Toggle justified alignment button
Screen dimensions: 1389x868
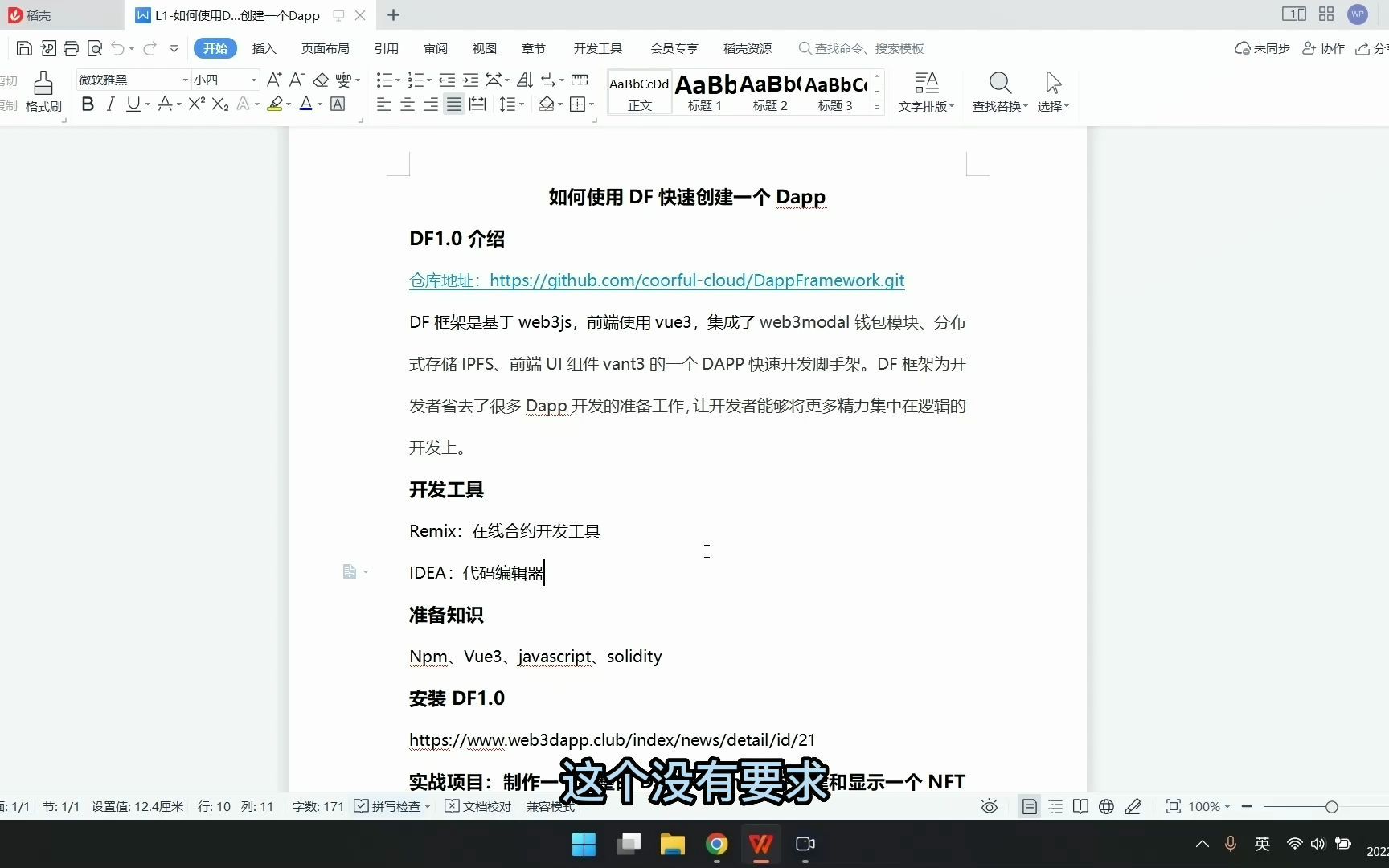[x=454, y=104]
